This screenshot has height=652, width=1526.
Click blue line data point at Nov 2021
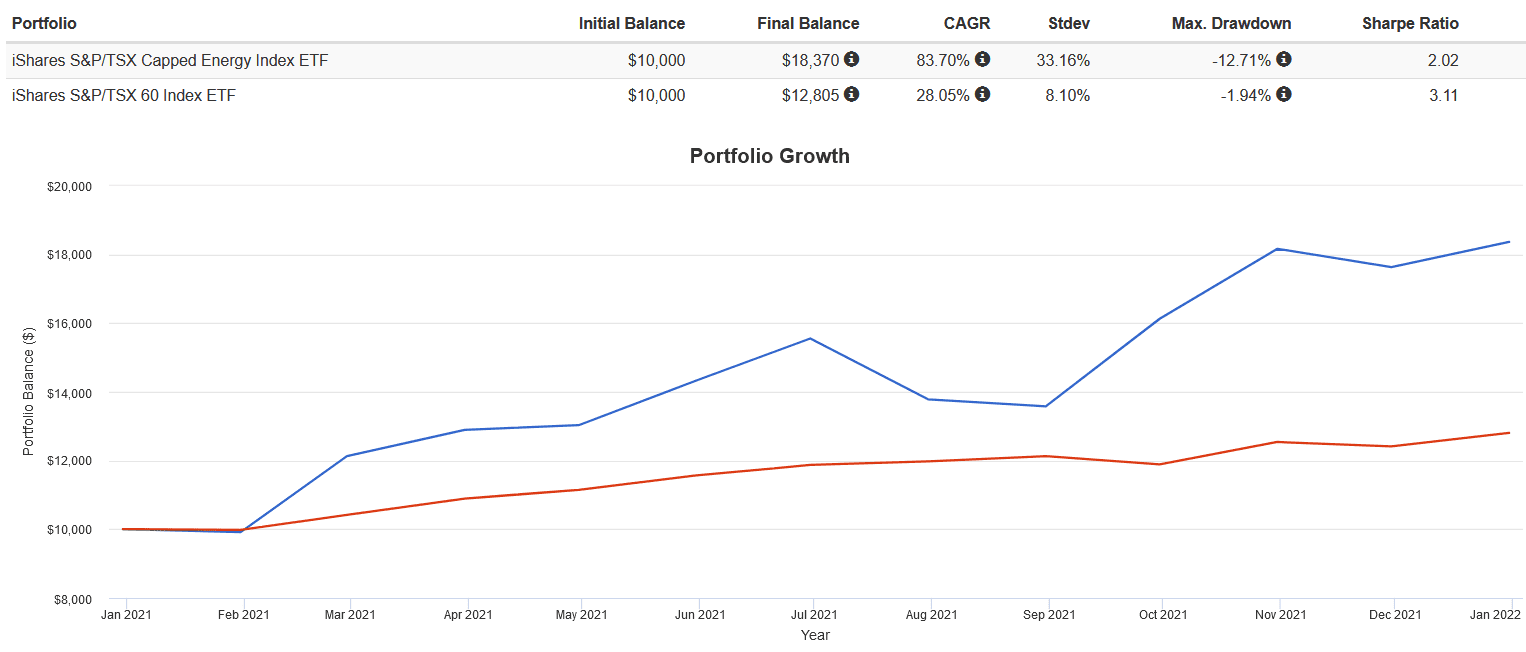tap(1279, 249)
